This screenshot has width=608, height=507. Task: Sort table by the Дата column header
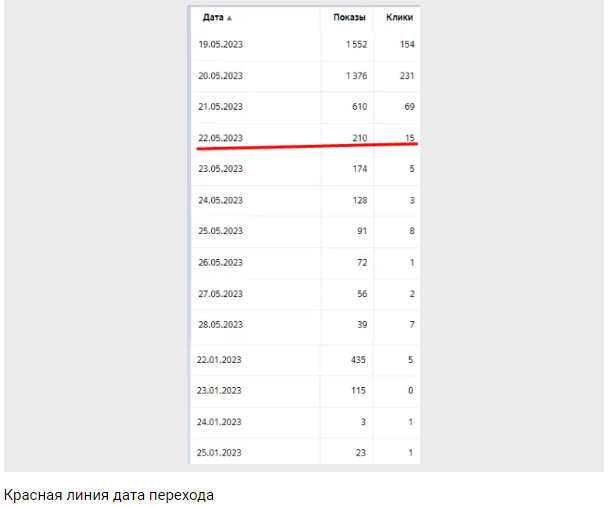[213, 17]
